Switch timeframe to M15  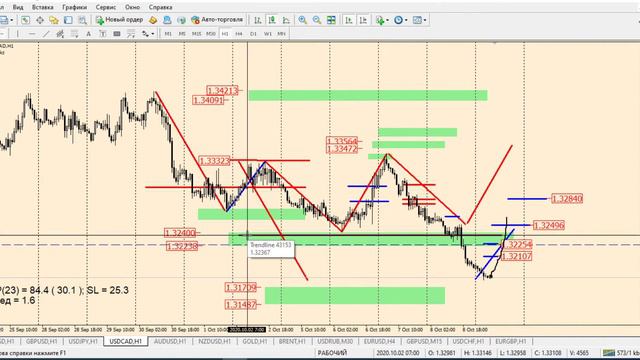(x=196, y=34)
